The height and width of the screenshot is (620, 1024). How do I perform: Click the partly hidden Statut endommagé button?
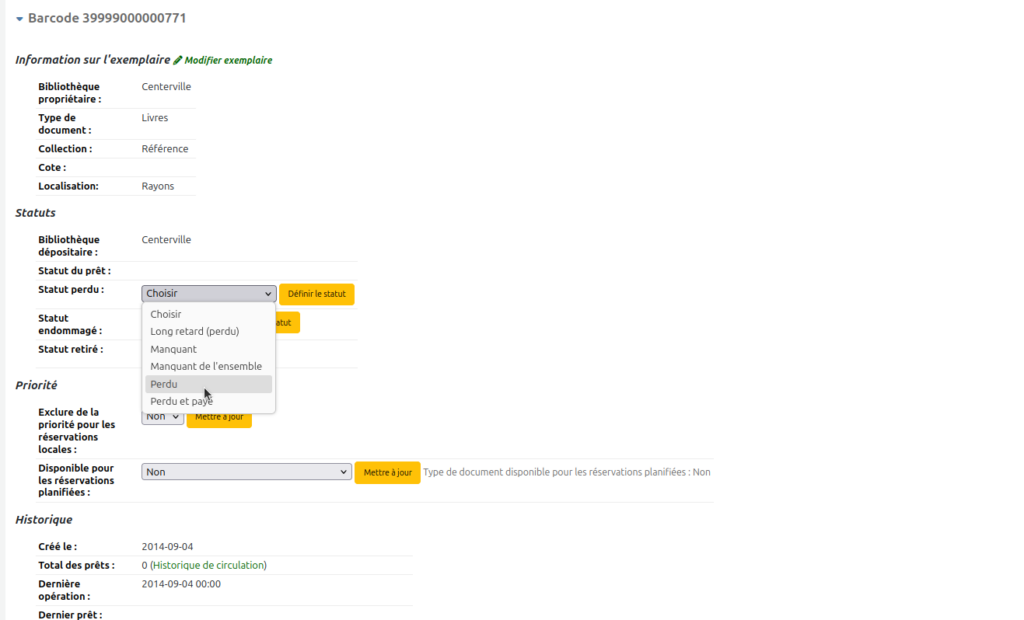288,323
